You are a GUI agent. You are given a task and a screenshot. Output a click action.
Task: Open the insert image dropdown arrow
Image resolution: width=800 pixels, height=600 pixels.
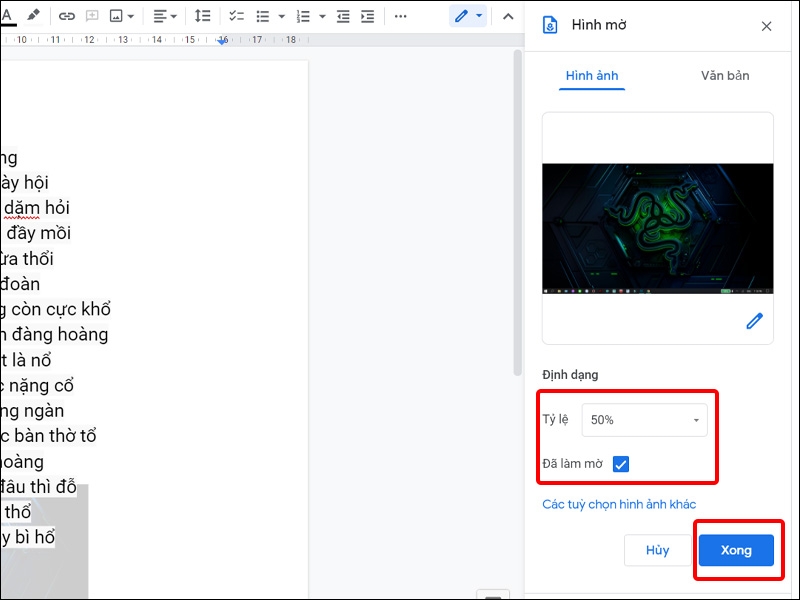coord(131,17)
